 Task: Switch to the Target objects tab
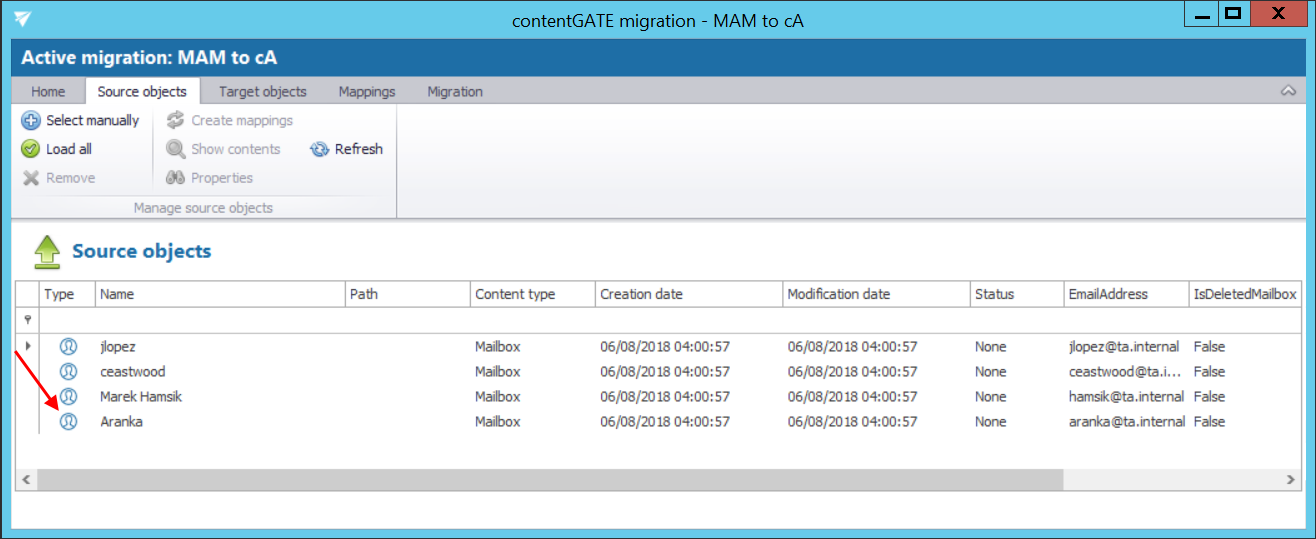262,91
